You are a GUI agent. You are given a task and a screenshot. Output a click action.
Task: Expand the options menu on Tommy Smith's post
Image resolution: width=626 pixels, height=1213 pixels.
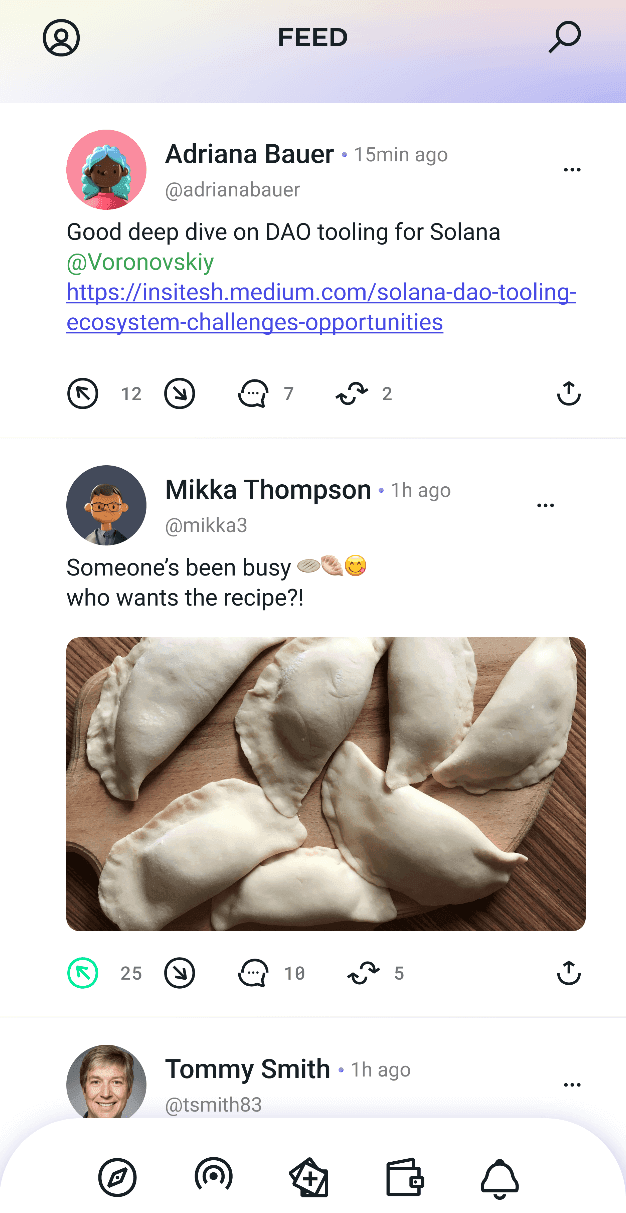pyautogui.click(x=572, y=1085)
